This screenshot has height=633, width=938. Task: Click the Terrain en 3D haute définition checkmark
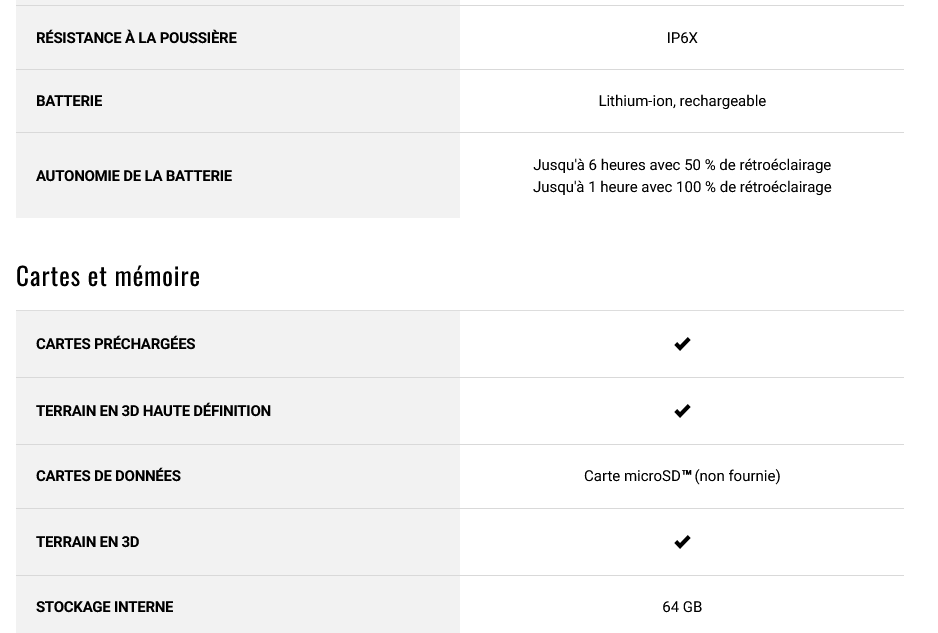click(682, 411)
